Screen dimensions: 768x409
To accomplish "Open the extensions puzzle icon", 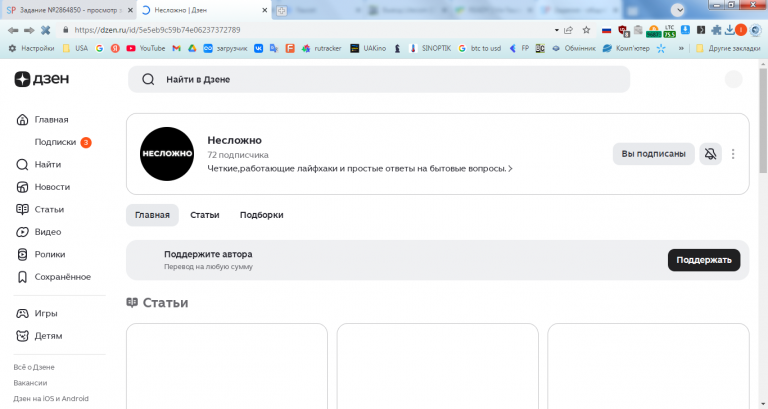I will tap(716, 30).
